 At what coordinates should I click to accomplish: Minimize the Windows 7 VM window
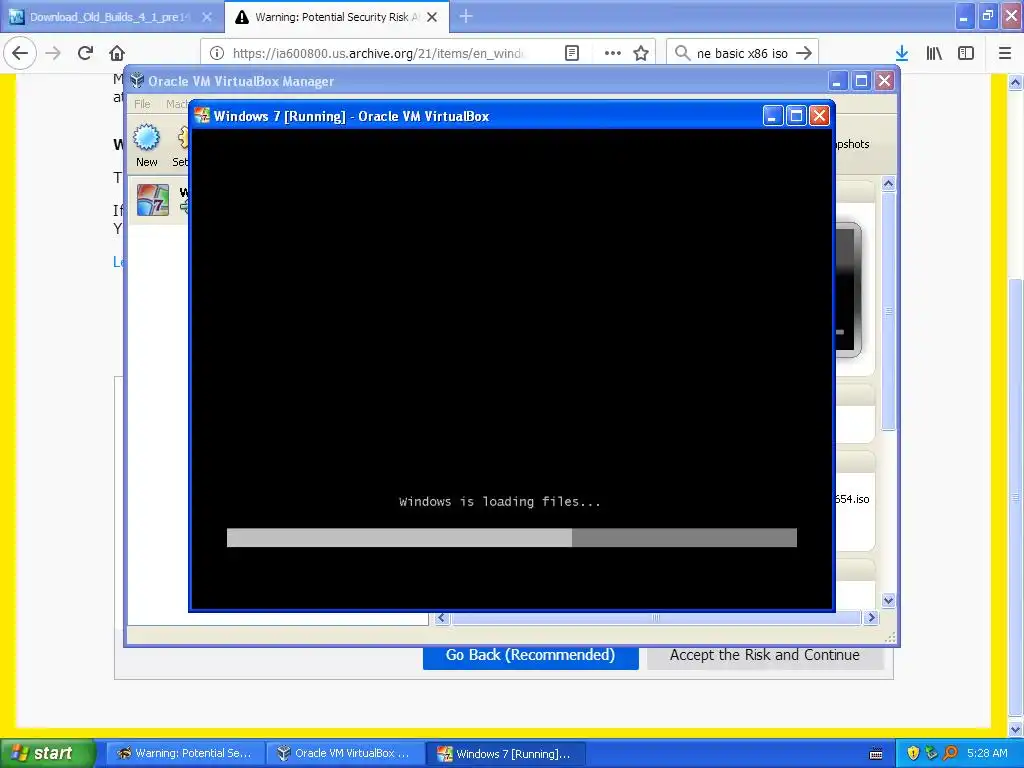(773, 116)
